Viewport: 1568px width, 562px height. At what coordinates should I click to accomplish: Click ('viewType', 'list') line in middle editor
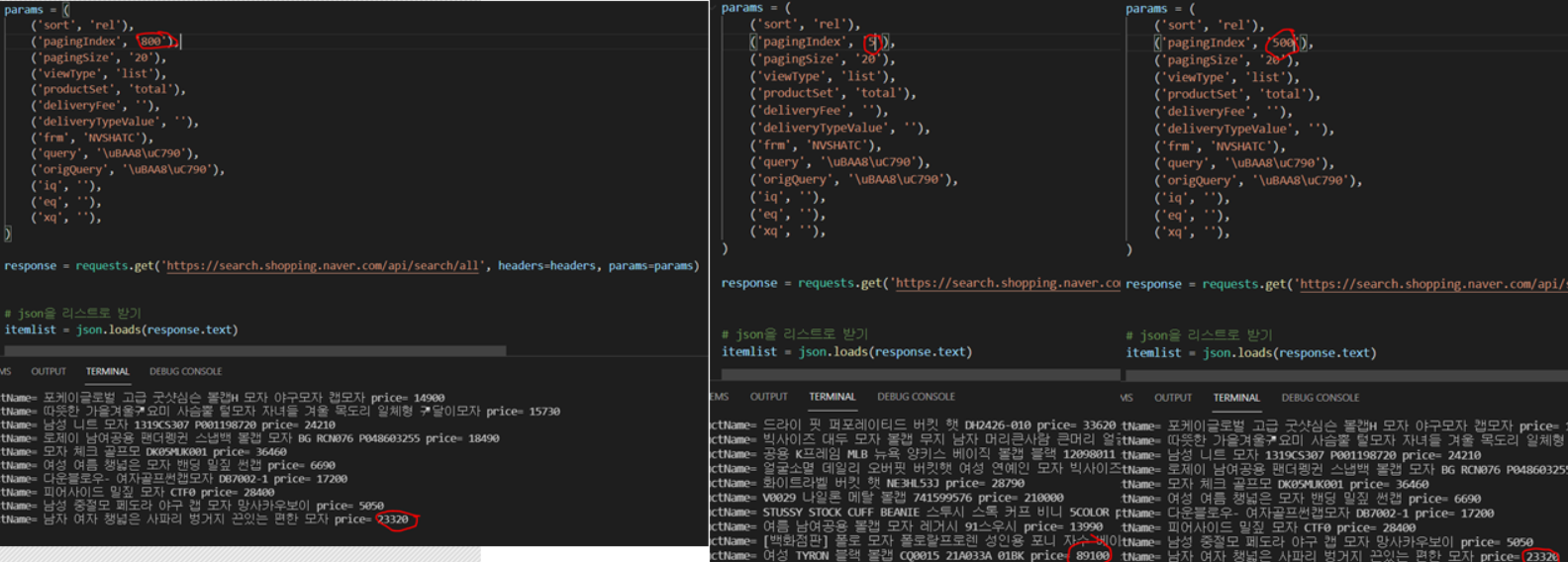[822, 76]
